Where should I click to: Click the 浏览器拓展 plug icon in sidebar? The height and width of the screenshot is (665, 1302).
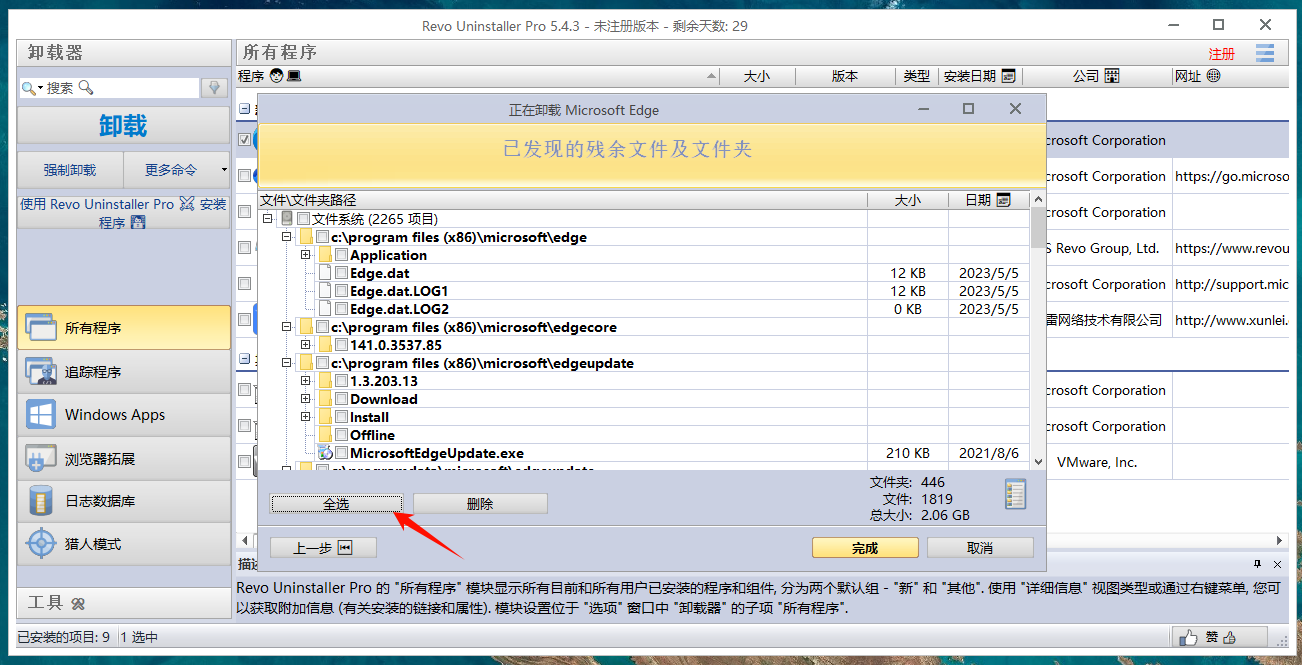pos(41,459)
